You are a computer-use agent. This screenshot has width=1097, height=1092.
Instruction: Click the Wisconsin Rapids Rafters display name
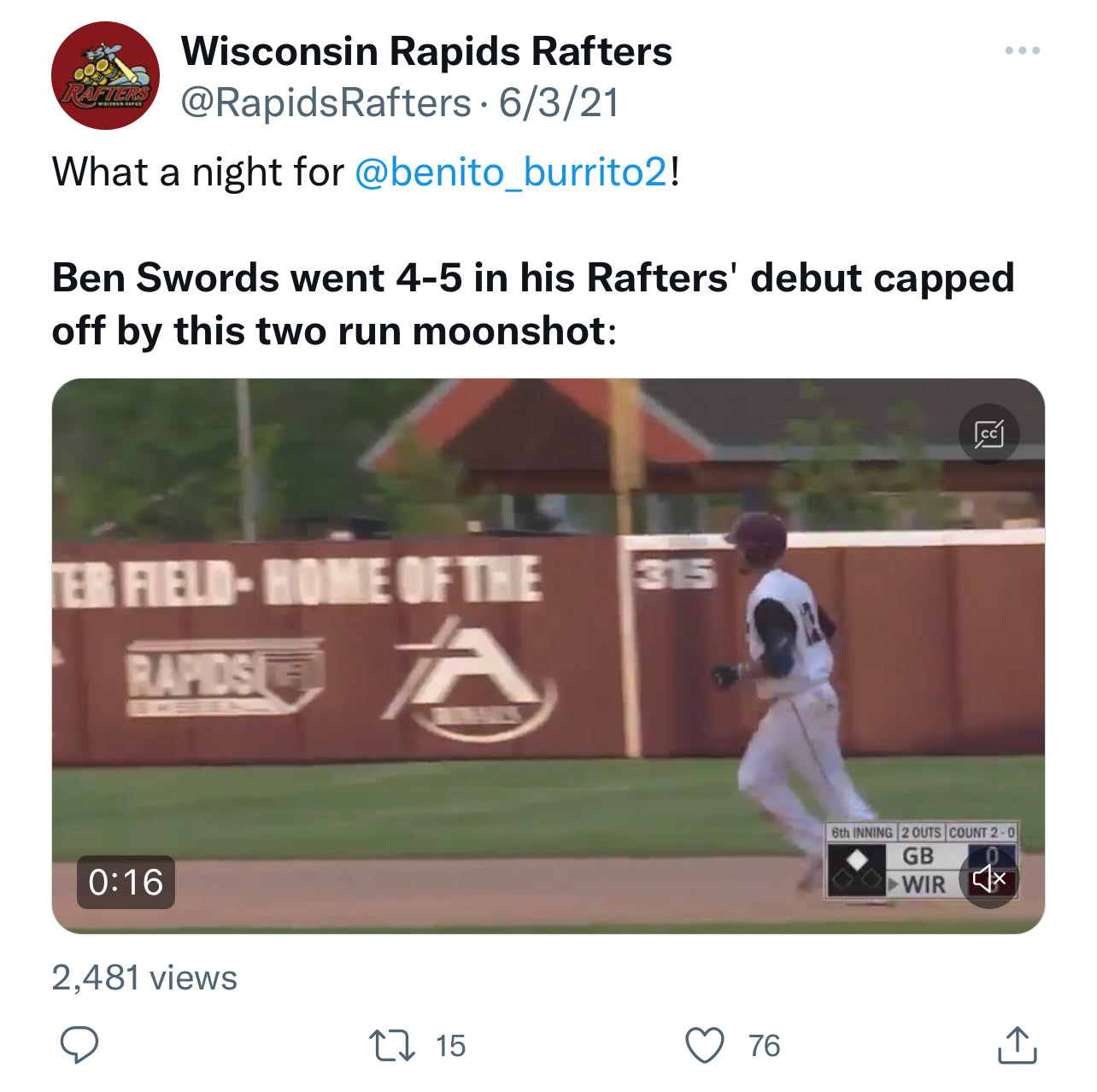(x=426, y=51)
